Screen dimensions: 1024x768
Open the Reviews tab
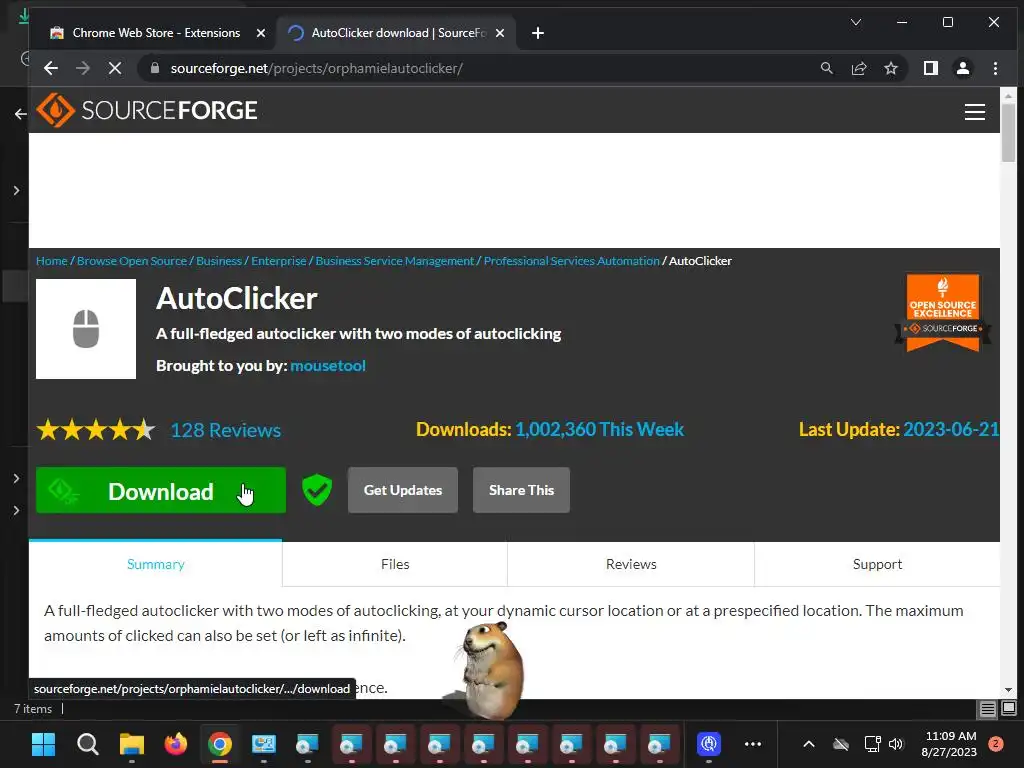click(631, 564)
